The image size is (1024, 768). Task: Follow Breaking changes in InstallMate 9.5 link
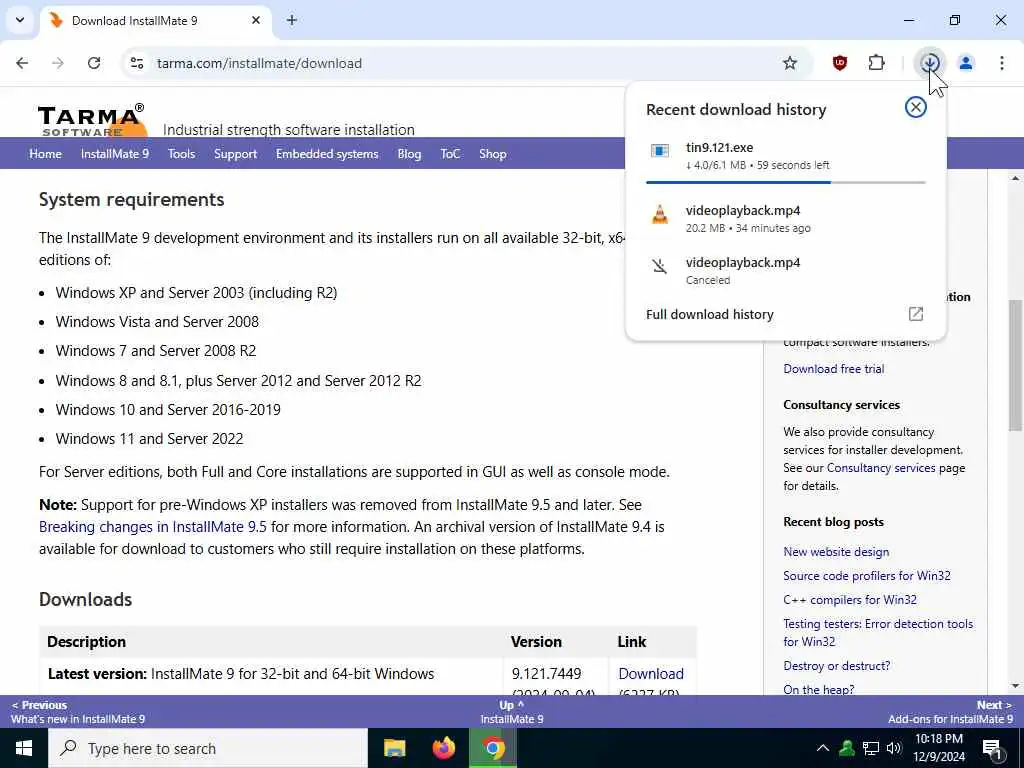(153, 527)
